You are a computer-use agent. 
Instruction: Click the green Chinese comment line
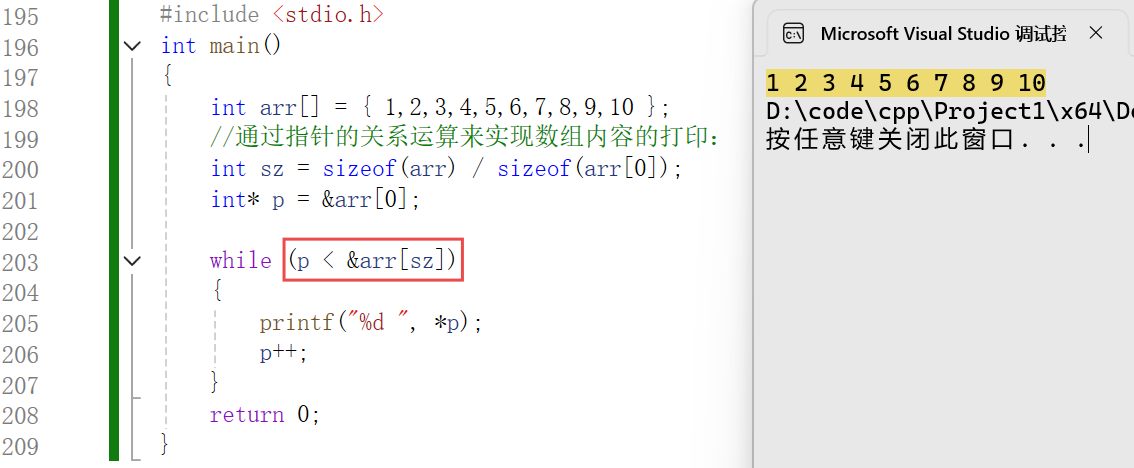pyautogui.click(x=464, y=138)
